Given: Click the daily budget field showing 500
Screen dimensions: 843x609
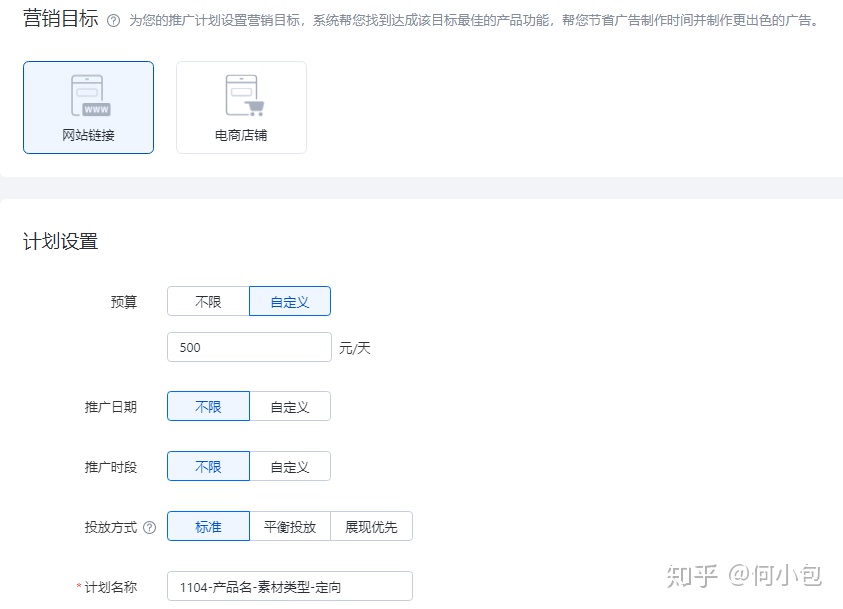Looking at the screenshot, I should 249,347.
